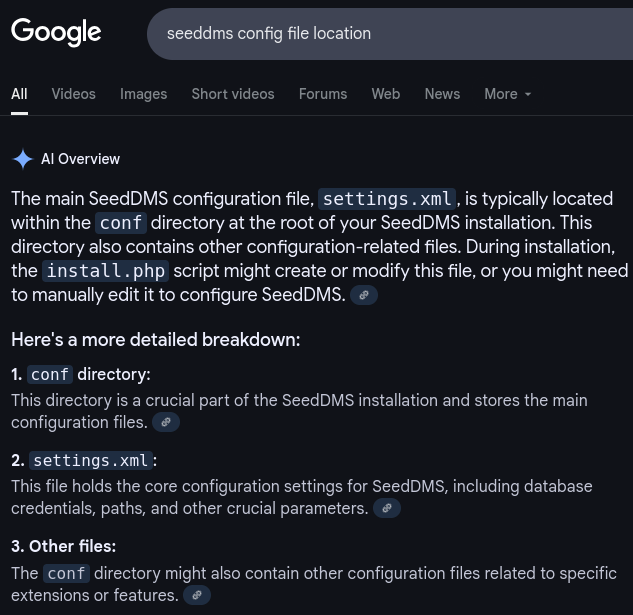The height and width of the screenshot is (615, 633).
Task: Open the Short videos tab
Action: (232, 94)
